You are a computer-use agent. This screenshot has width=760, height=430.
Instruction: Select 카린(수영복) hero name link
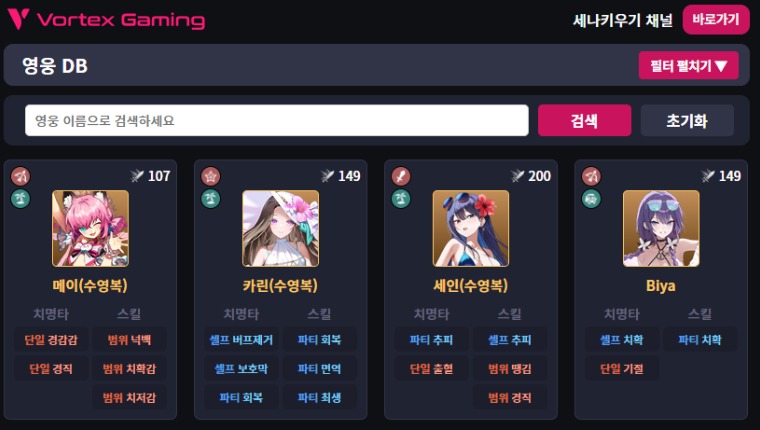pyautogui.click(x=280, y=286)
